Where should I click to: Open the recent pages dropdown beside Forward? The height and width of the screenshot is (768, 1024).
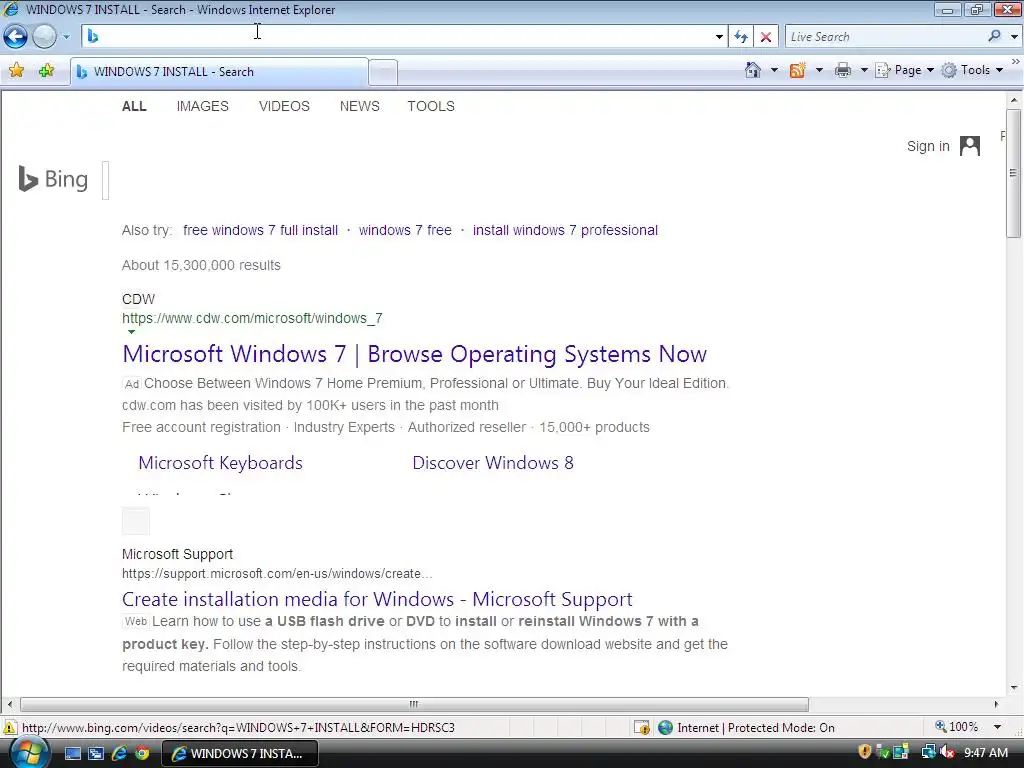coord(66,37)
